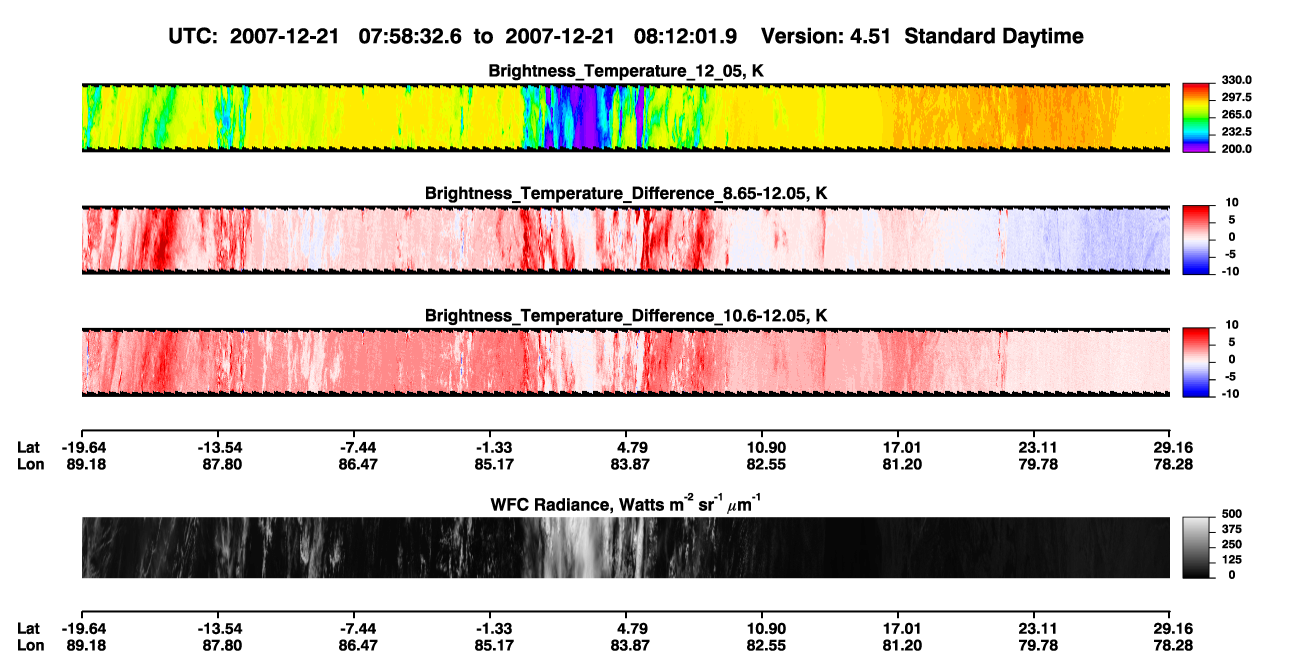
Task: Click the WFC Radiance panel title
Action: click(626, 503)
